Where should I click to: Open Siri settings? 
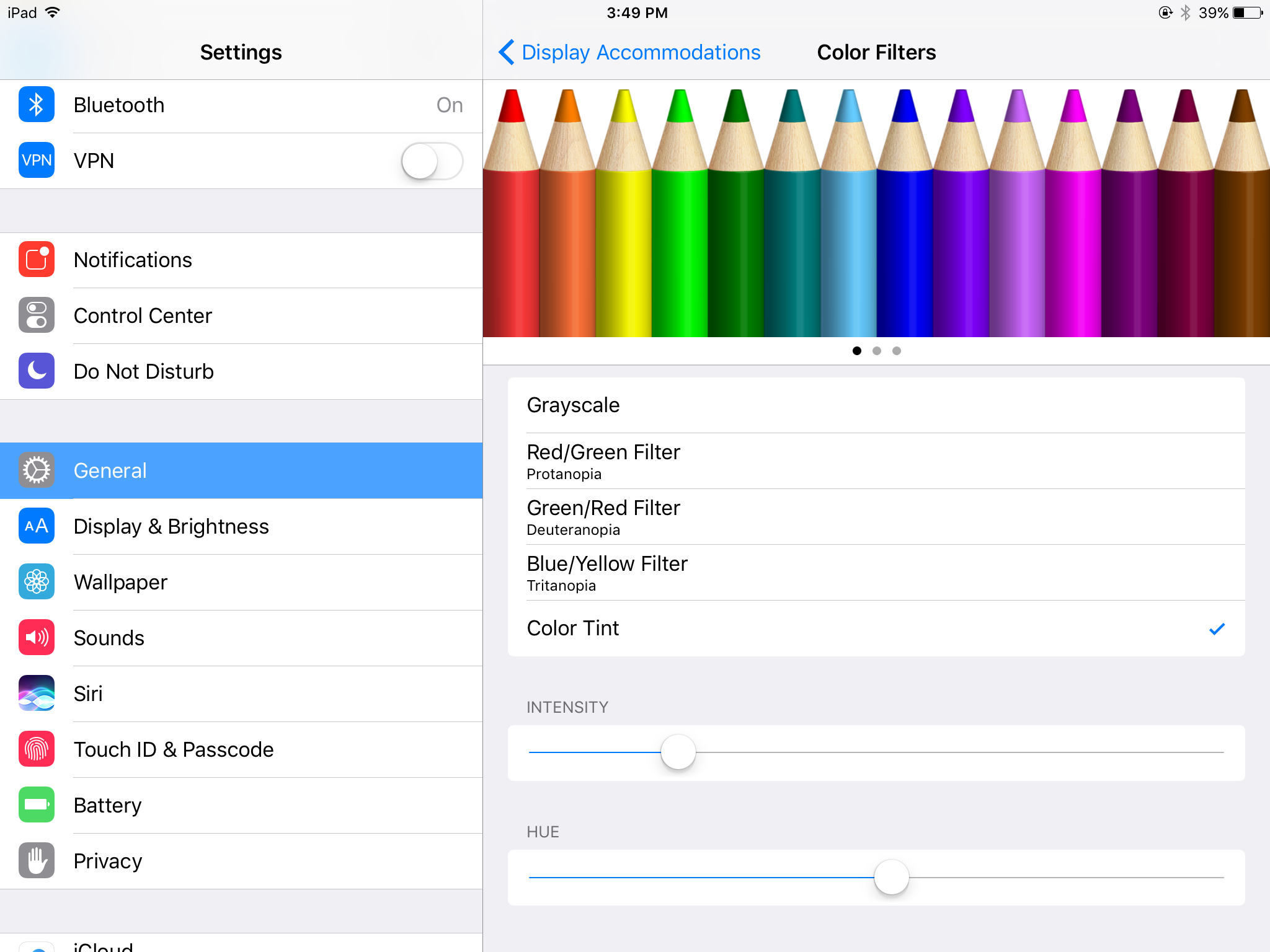click(x=241, y=694)
